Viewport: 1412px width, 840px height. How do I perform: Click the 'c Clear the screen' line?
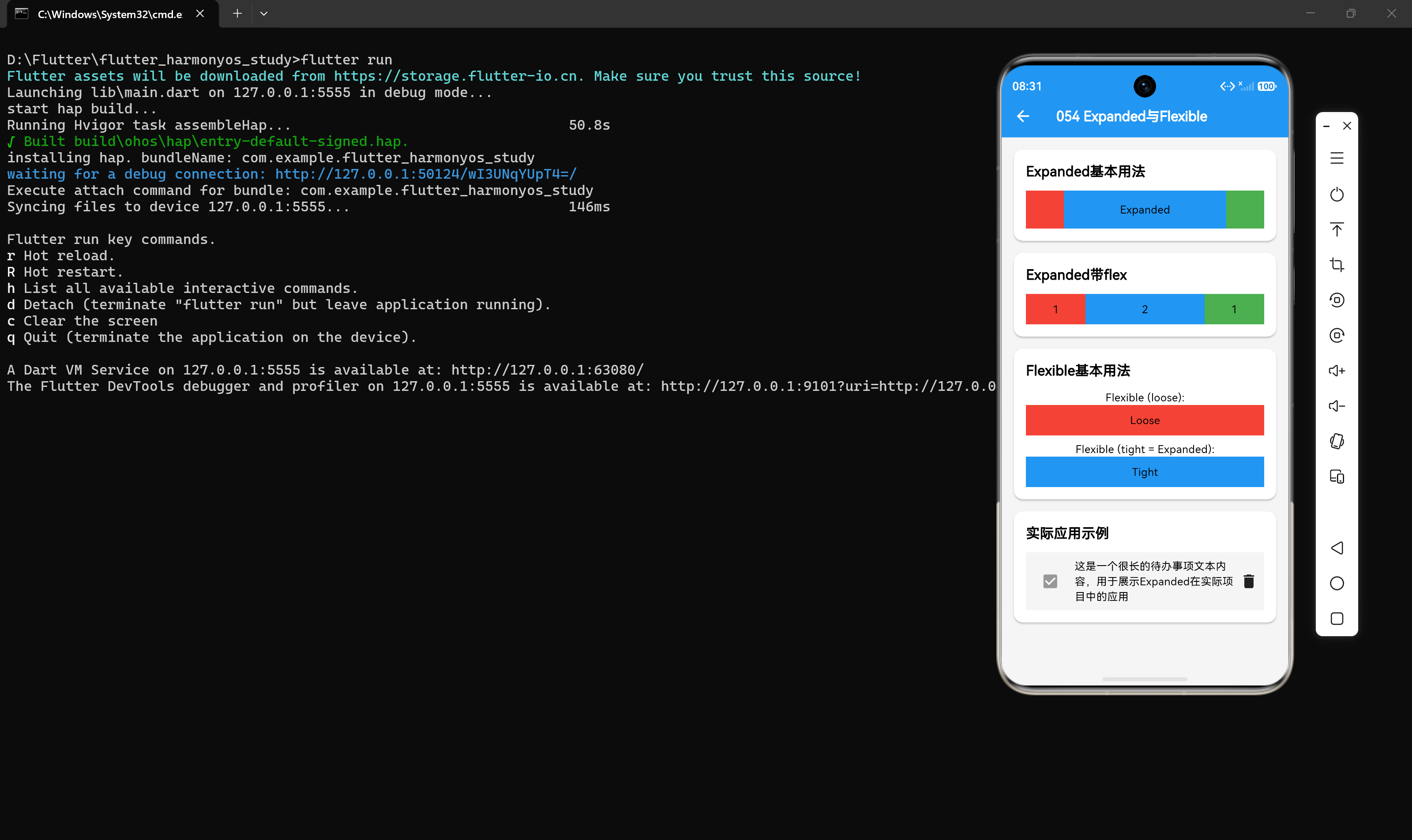[82, 321]
